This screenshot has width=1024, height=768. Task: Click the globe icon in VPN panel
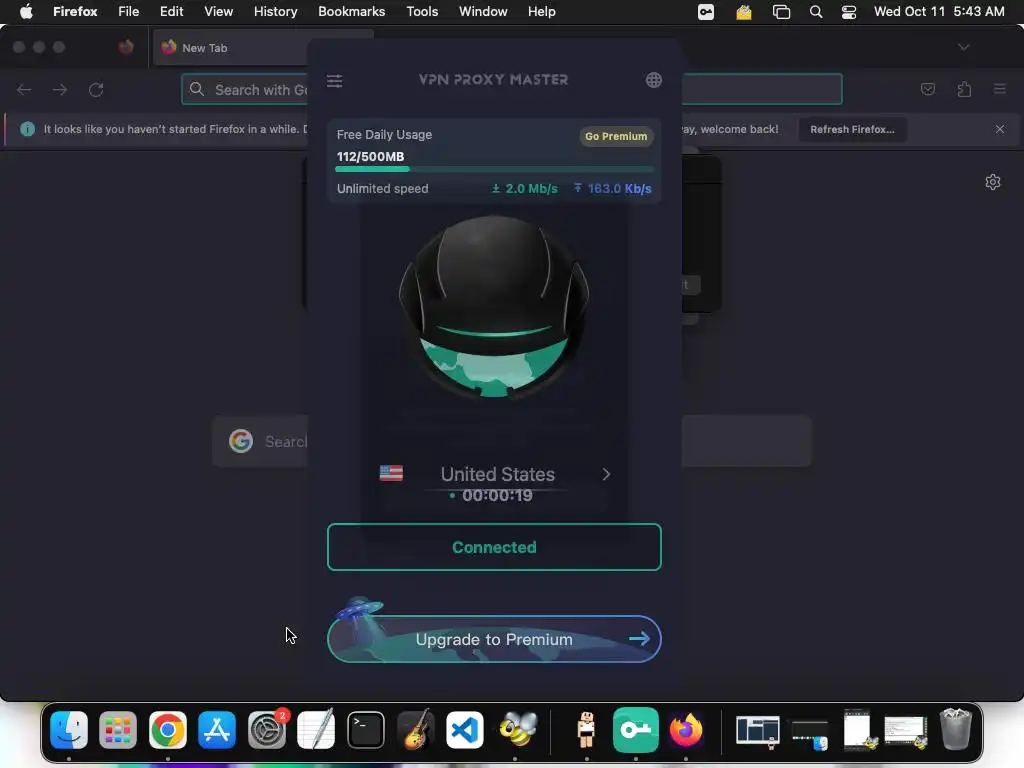click(654, 80)
